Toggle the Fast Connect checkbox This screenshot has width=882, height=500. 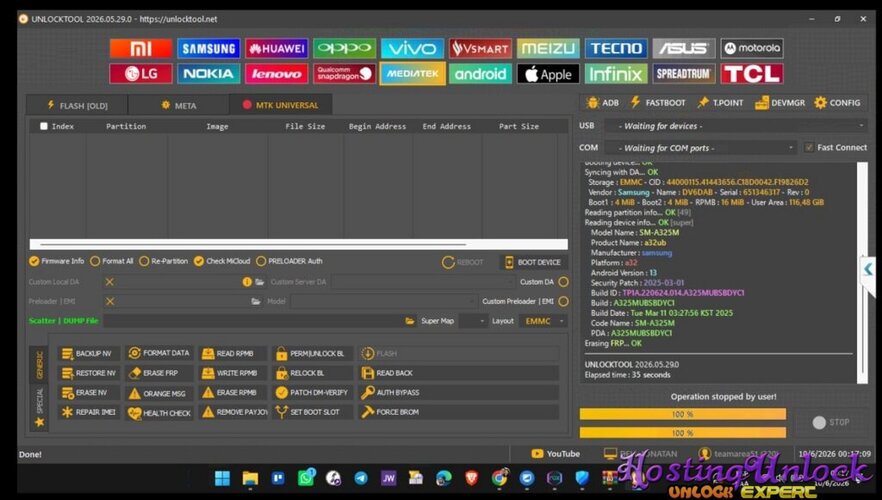coord(809,147)
